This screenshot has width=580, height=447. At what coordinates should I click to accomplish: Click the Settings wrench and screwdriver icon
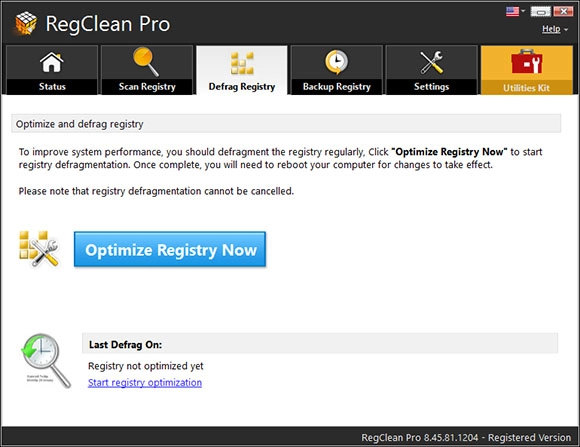[431, 62]
